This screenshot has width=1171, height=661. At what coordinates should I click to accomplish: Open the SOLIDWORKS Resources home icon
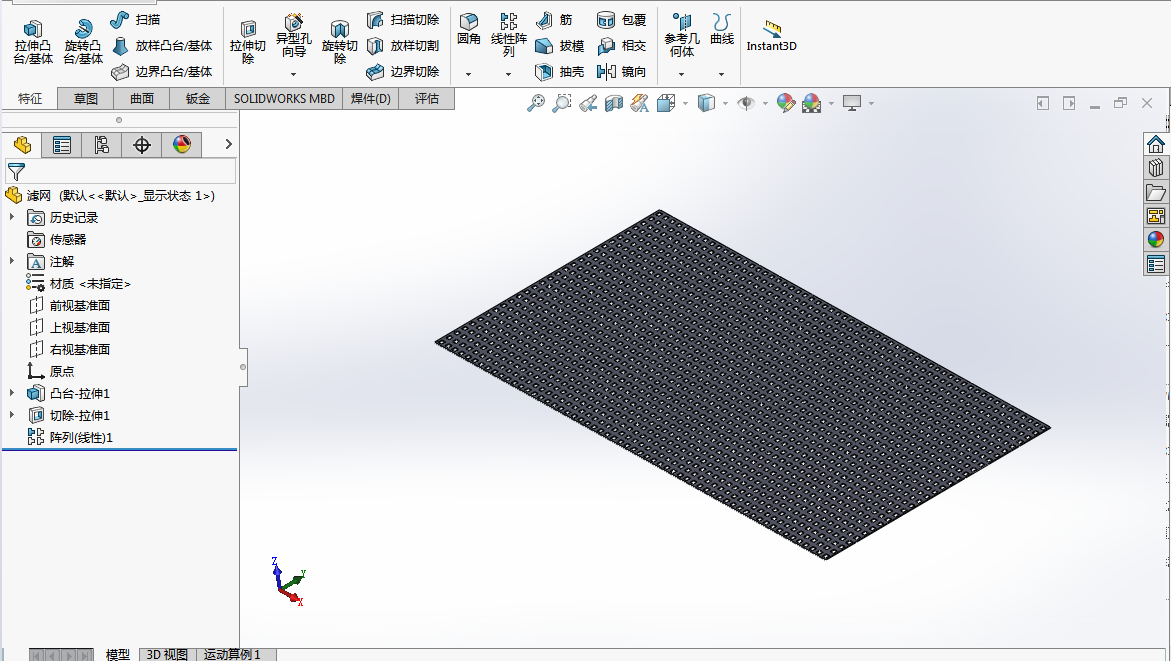click(1156, 144)
